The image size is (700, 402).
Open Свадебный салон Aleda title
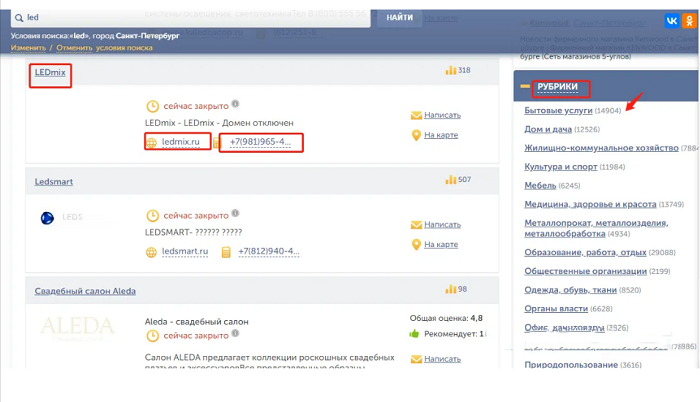(85, 291)
